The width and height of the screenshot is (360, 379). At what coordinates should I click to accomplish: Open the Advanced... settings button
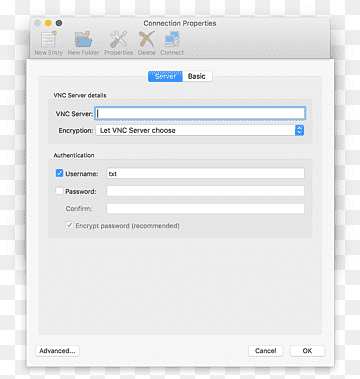coord(57,351)
